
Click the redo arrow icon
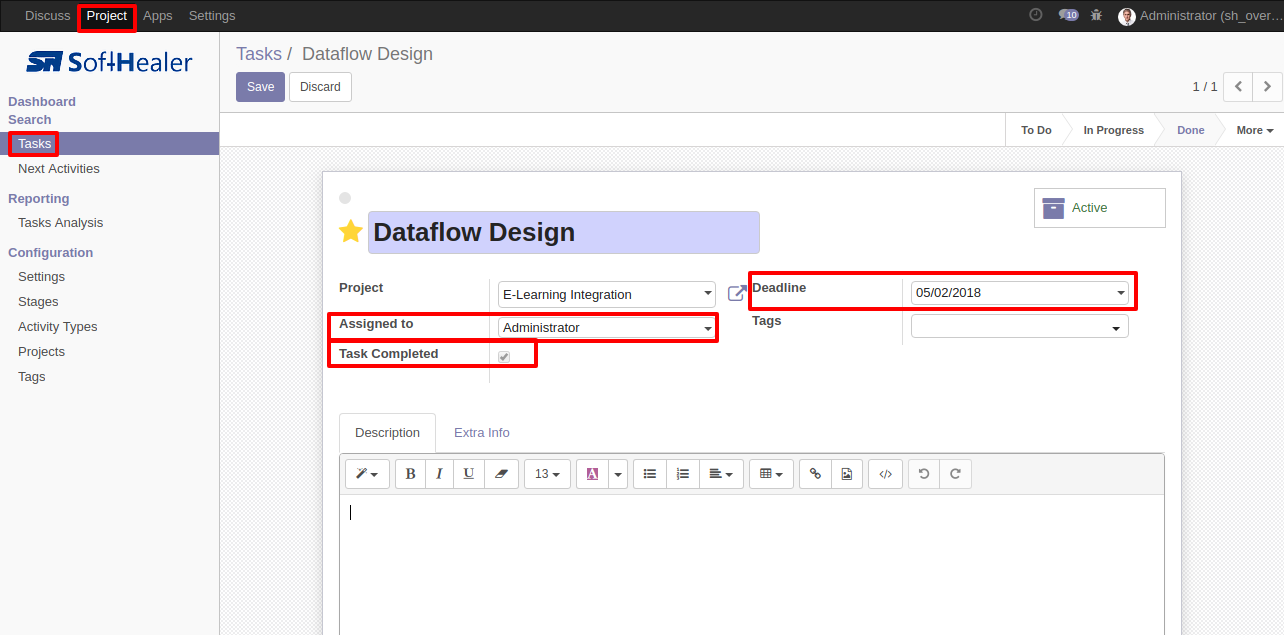955,474
